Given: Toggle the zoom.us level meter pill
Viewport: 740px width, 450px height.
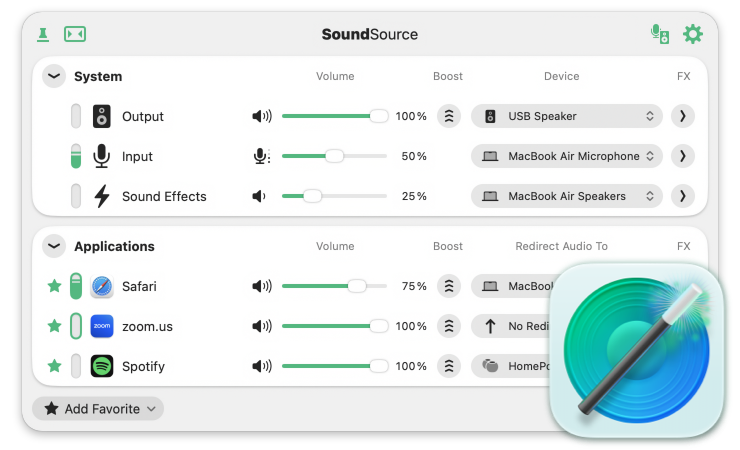Looking at the screenshot, I should pyautogui.click(x=76, y=326).
